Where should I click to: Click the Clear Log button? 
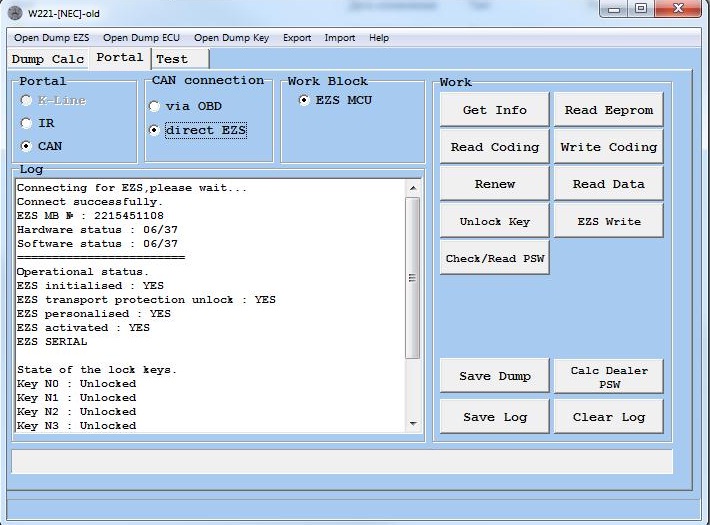click(x=609, y=417)
